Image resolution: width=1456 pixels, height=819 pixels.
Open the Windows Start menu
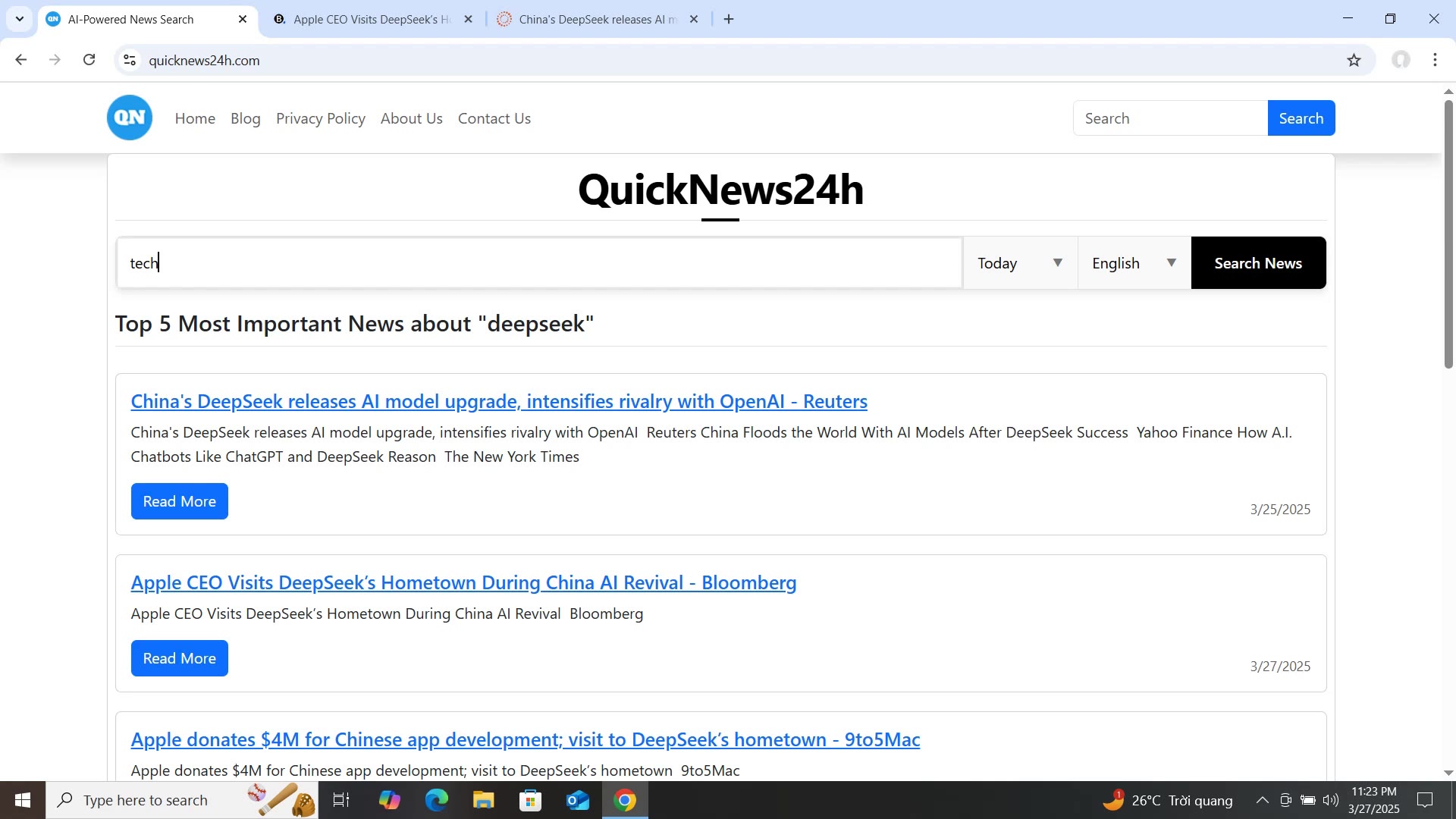(23, 800)
